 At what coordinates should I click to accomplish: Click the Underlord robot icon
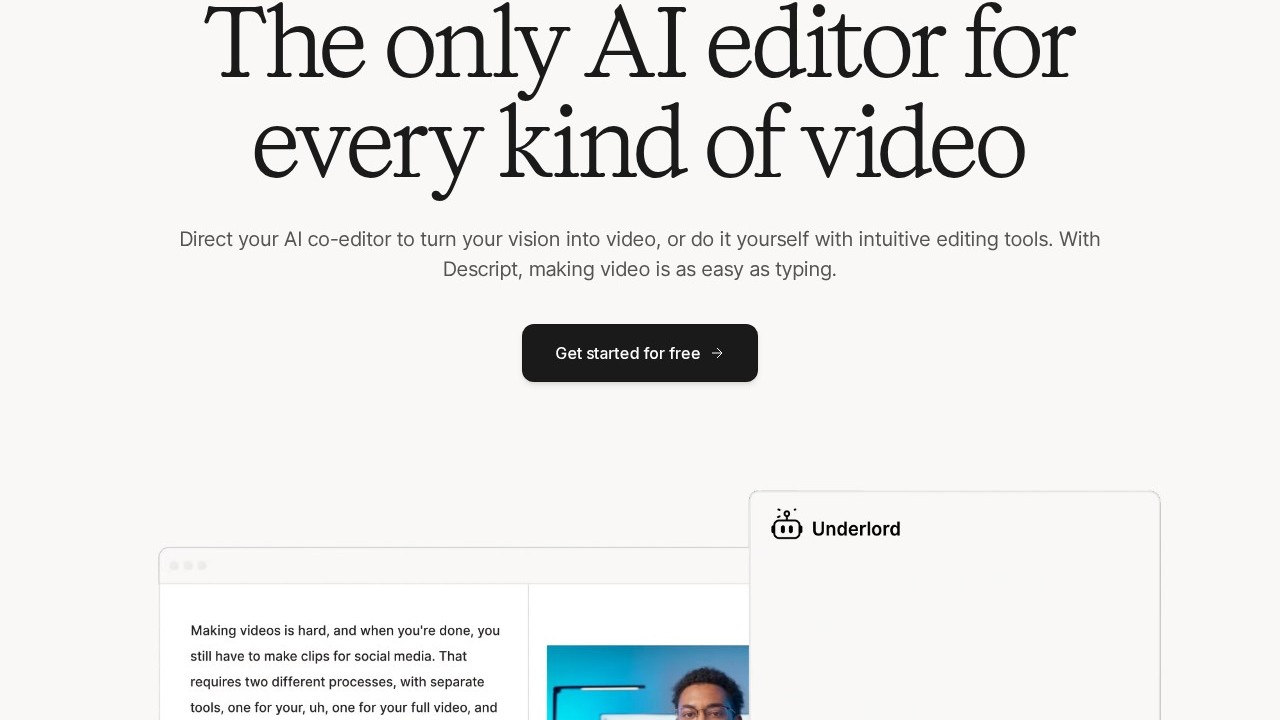pyautogui.click(x=787, y=525)
